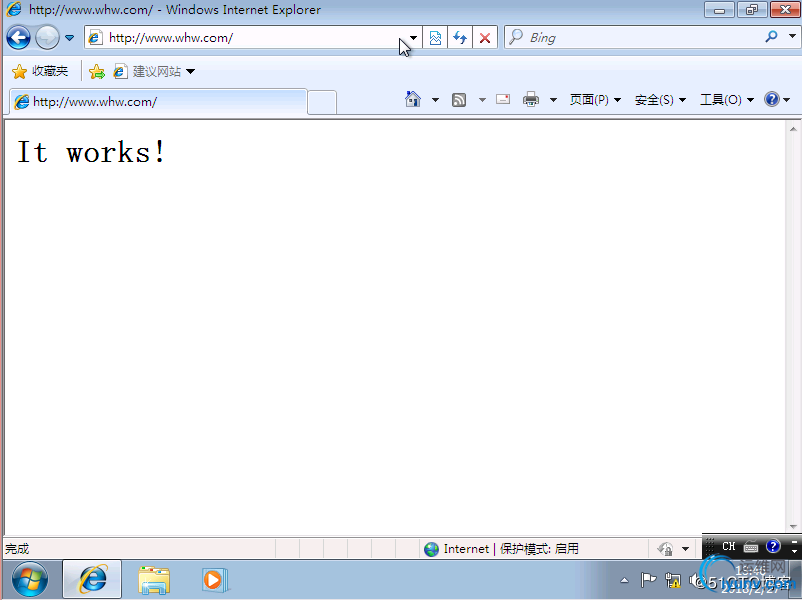Click the language bar keyboard icon

750,547
